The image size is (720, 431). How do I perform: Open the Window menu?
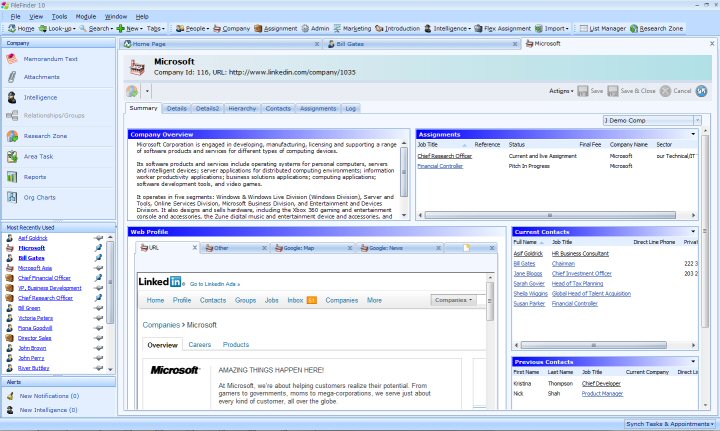pyautogui.click(x=116, y=17)
